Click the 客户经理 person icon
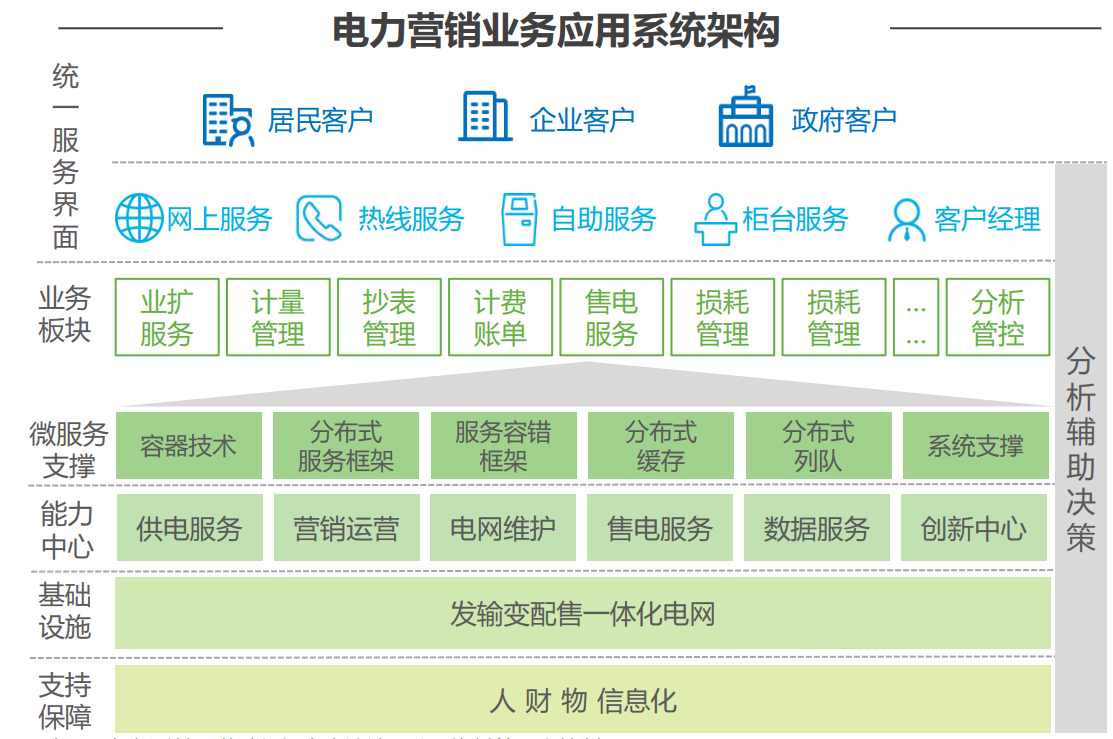Image resolution: width=1113 pixels, height=739 pixels. coord(906,220)
